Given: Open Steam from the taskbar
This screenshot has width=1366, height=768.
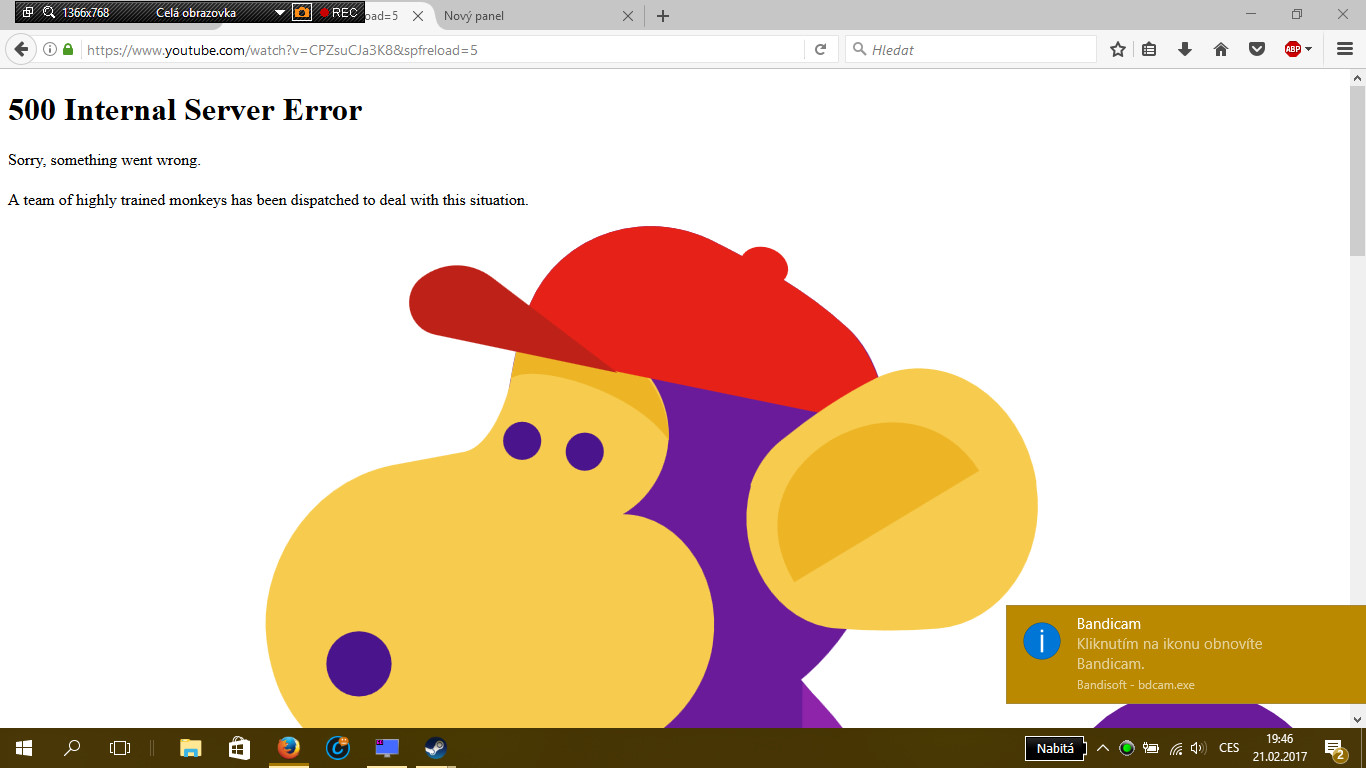Looking at the screenshot, I should [x=435, y=748].
